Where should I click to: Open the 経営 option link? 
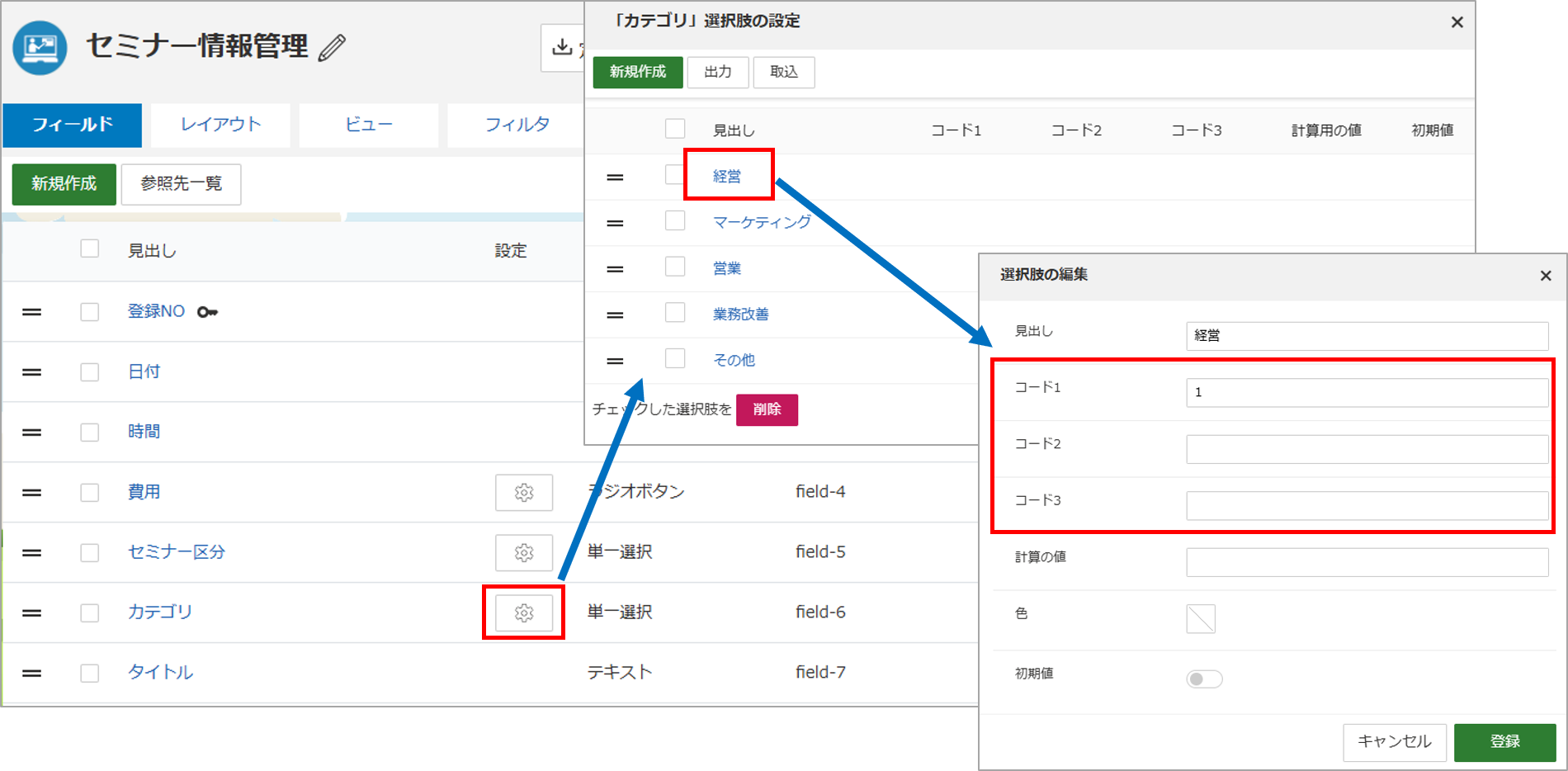[x=727, y=177]
